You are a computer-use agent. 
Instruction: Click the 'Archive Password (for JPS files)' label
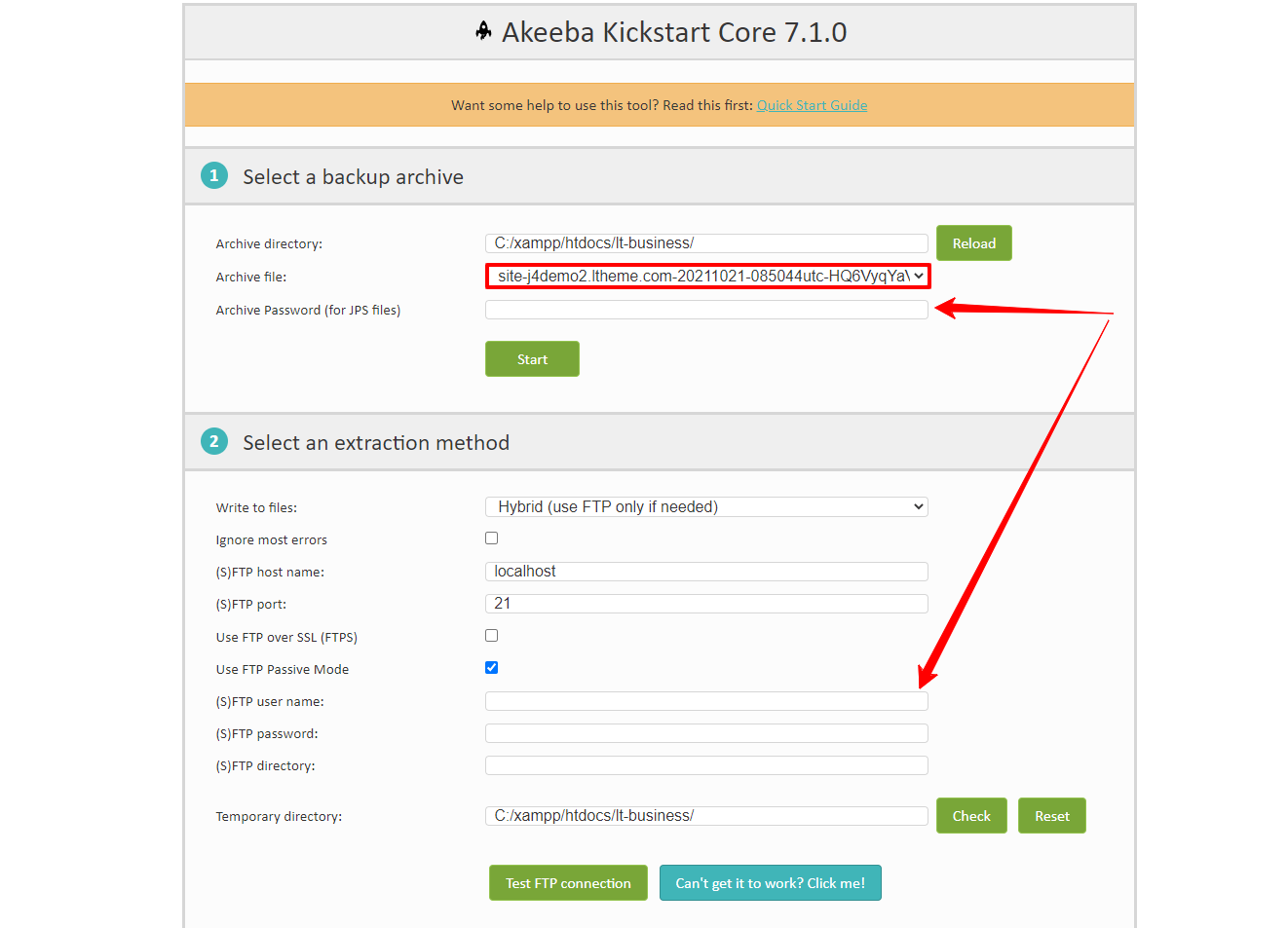tap(308, 311)
